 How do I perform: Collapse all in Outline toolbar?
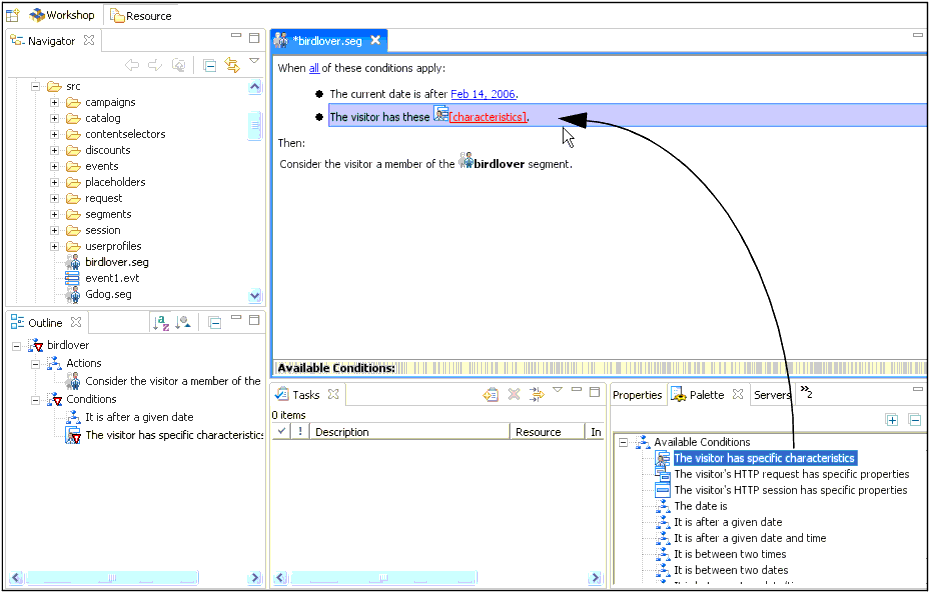tap(214, 323)
